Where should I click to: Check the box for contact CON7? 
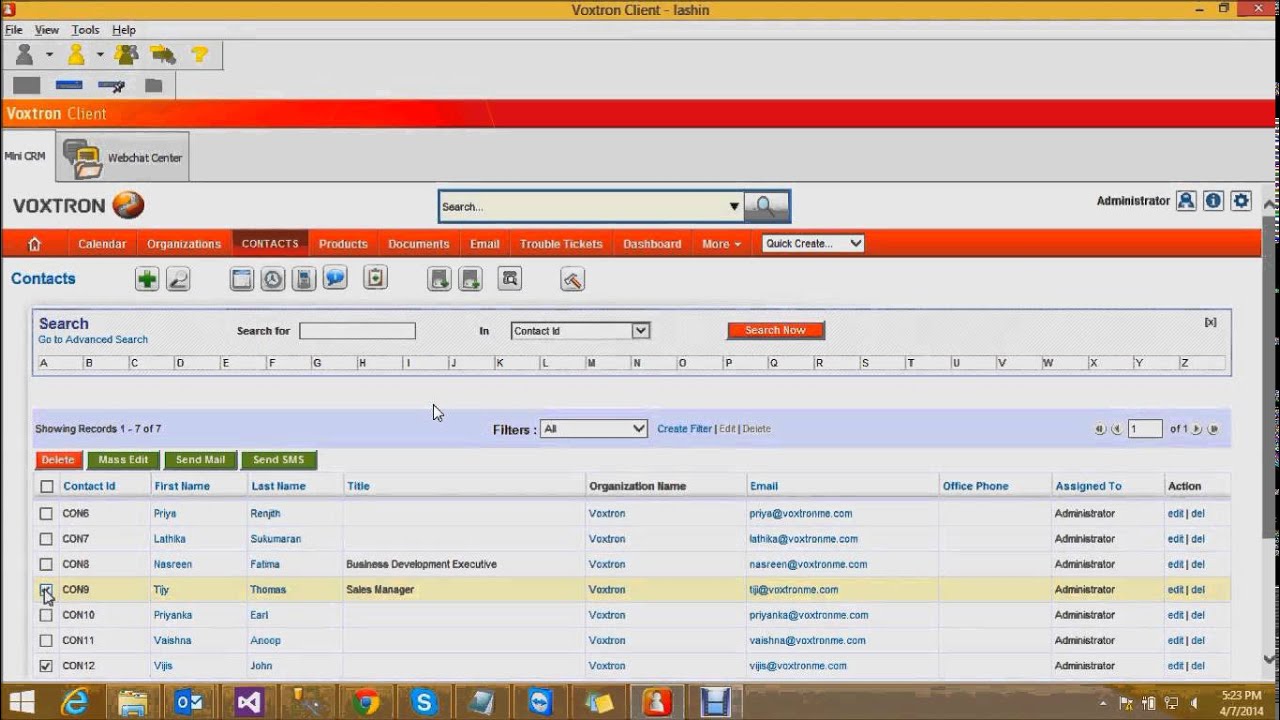click(x=46, y=539)
